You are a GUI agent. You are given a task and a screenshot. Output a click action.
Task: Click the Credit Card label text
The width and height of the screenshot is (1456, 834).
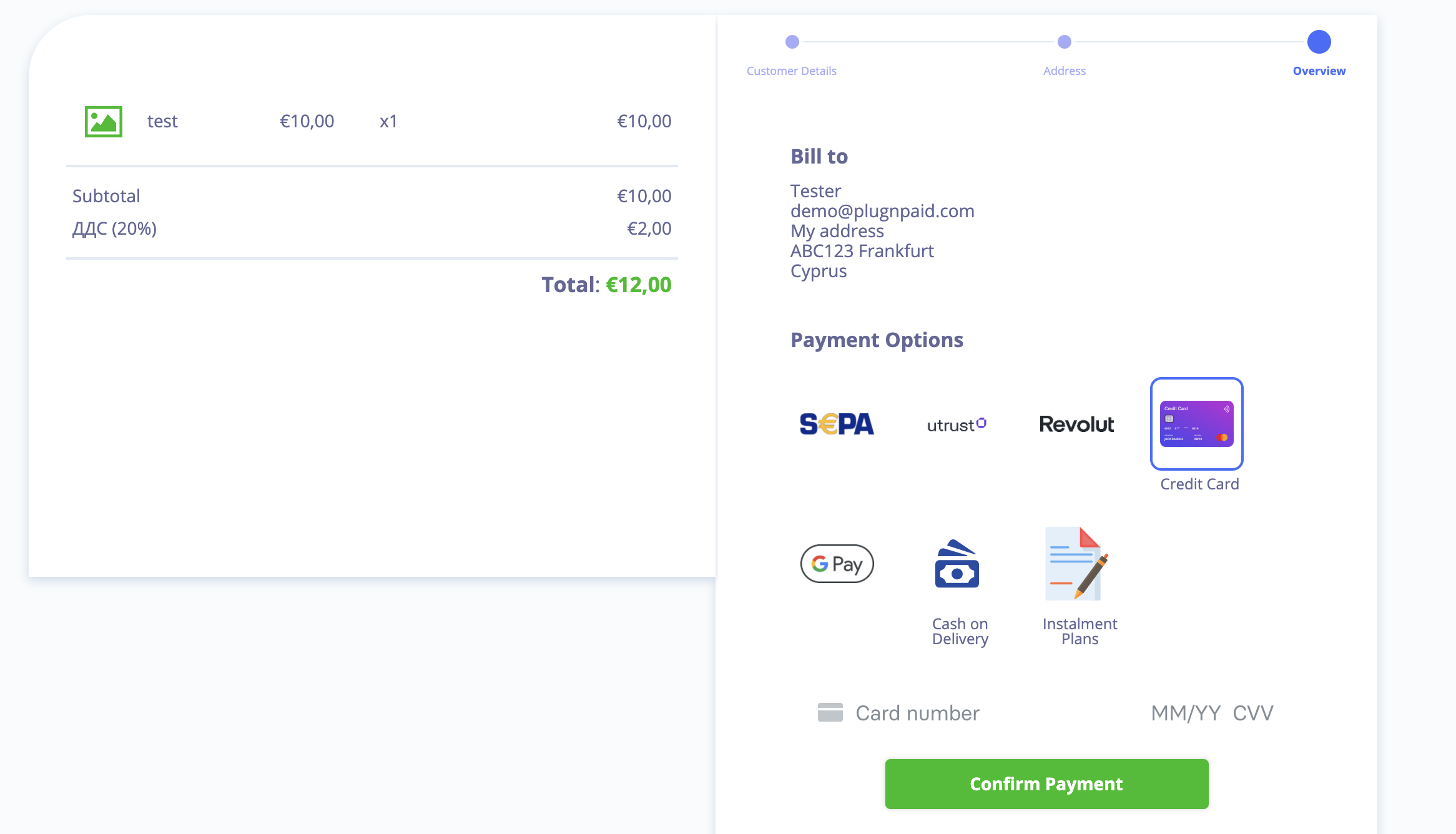point(1199,484)
